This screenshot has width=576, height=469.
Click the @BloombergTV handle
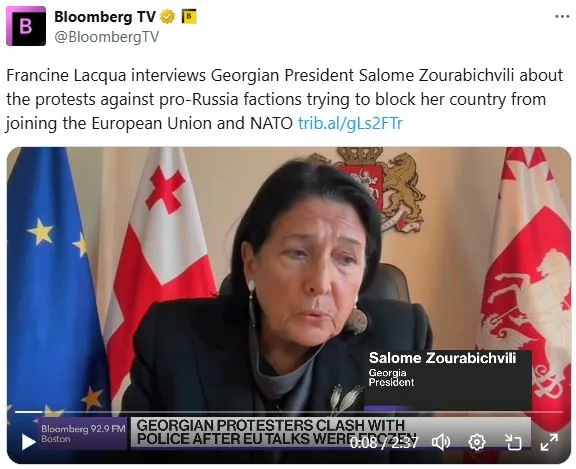(107, 37)
